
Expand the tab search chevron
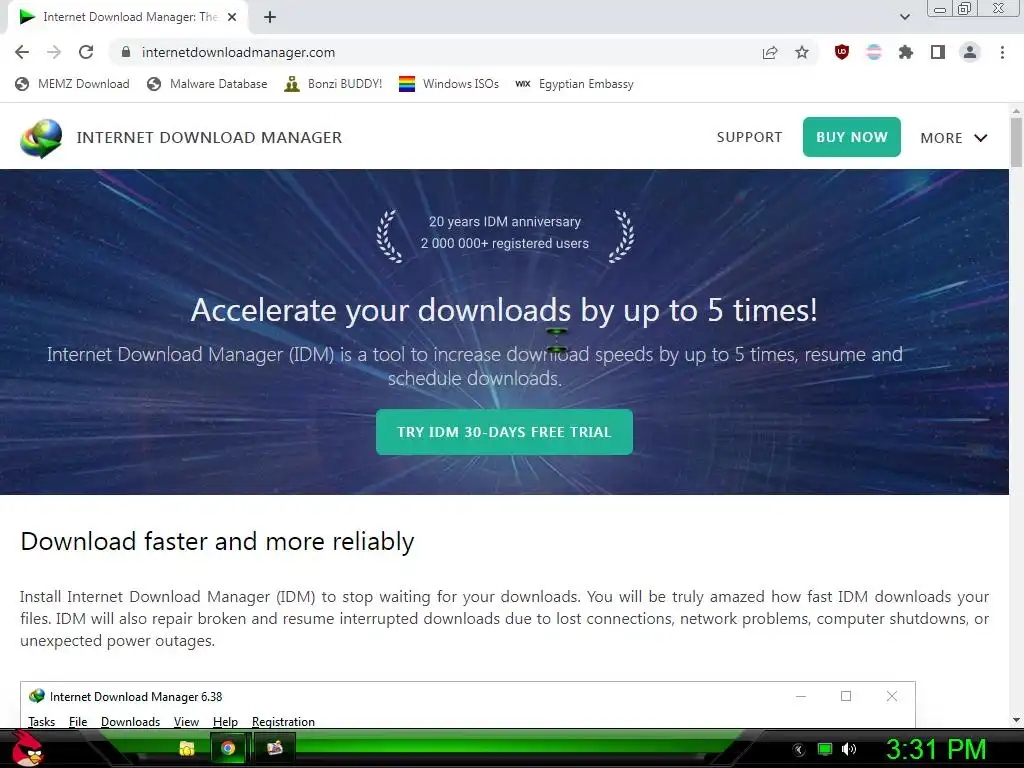[904, 17]
